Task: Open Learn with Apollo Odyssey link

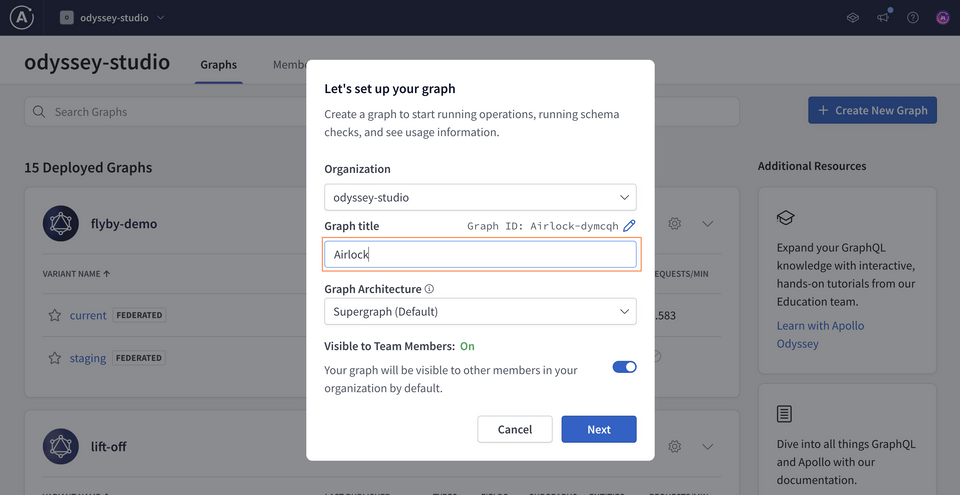Action: [820, 334]
